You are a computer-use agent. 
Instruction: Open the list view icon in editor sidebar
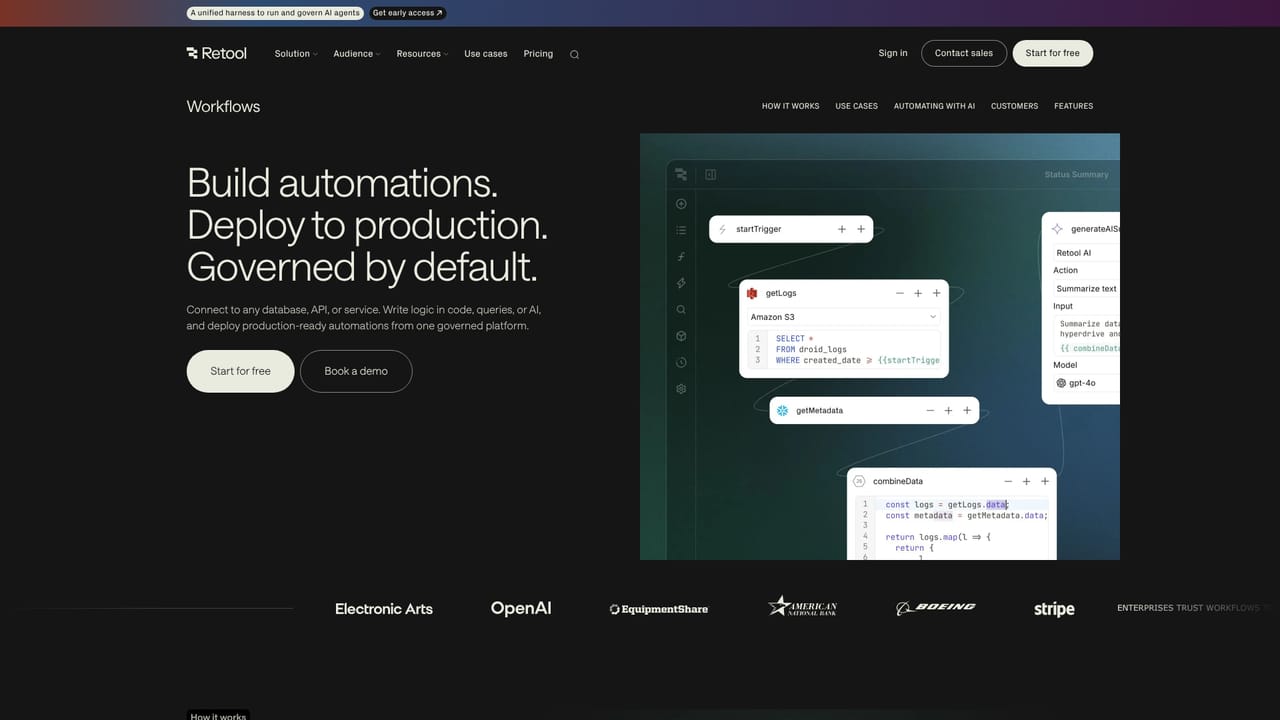(x=681, y=230)
